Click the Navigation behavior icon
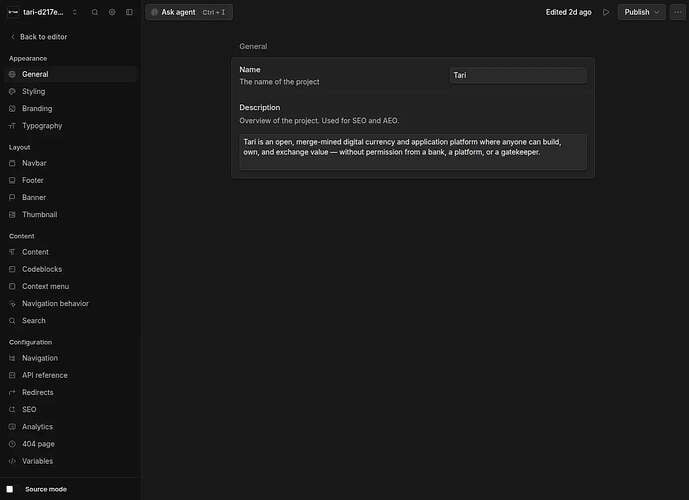 [x=12, y=304]
